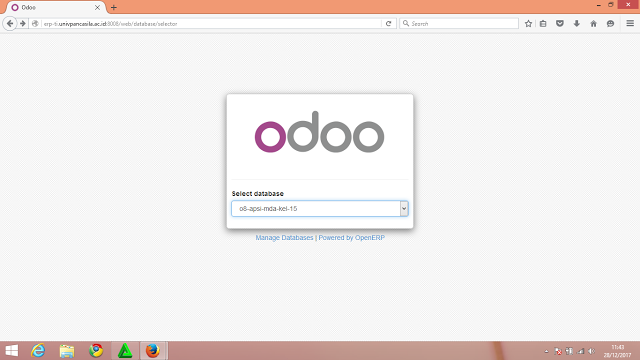Open a new tab with the plus button
Viewport: 640px width, 360px height.
pyautogui.click(x=113, y=7)
